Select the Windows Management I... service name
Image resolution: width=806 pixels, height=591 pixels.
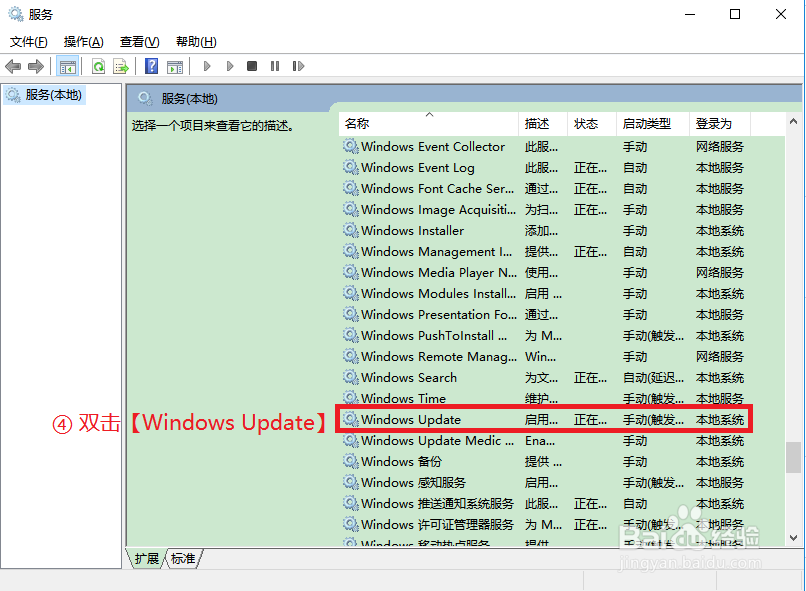pos(436,252)
